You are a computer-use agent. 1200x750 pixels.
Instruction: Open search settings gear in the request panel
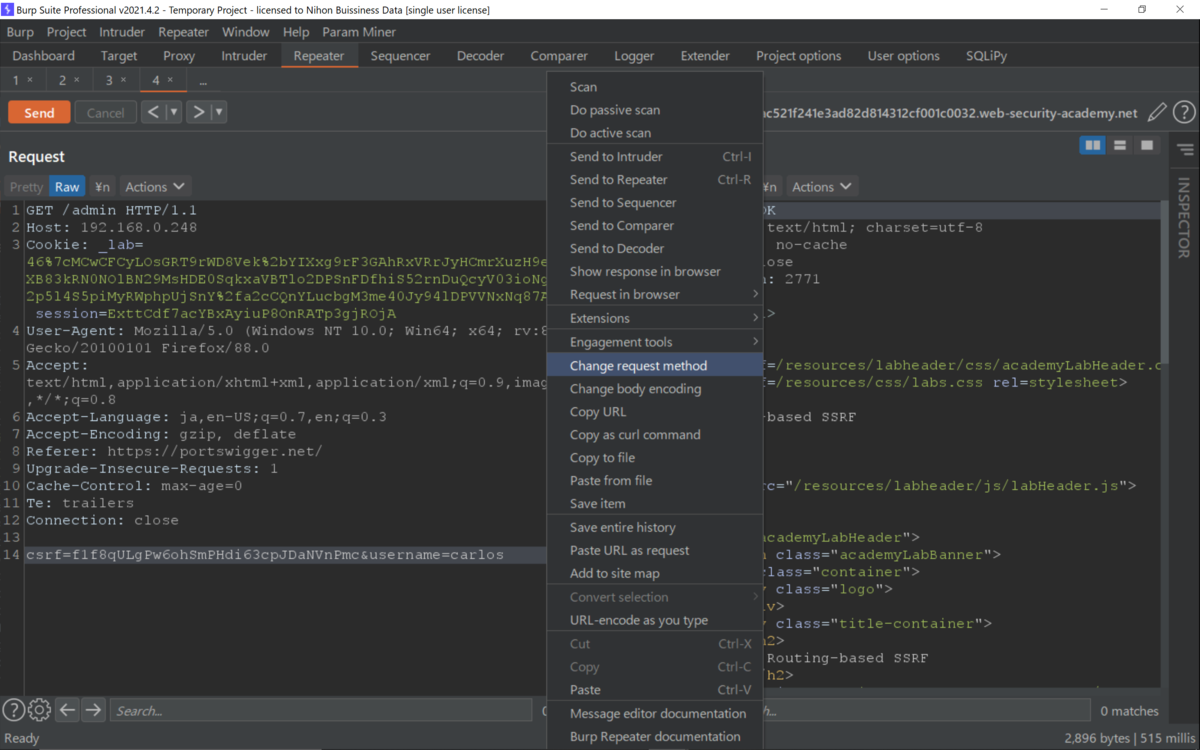click(x=39, y=710)
